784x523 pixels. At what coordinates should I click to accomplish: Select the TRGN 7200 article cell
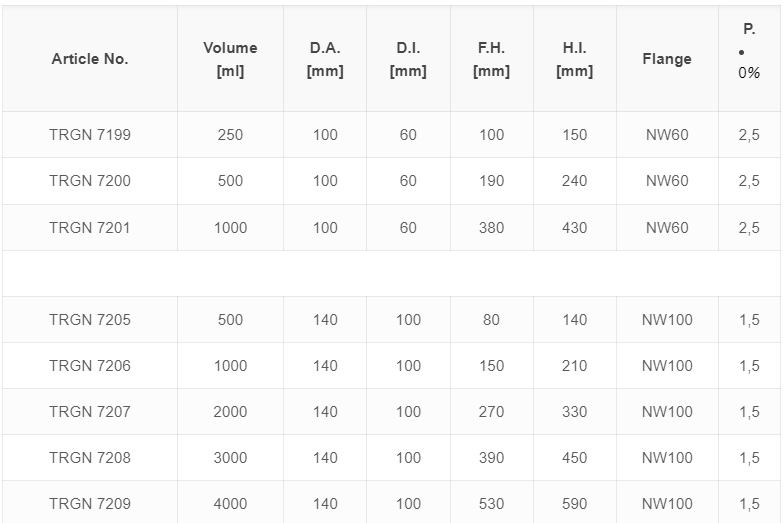coord(90,180)
